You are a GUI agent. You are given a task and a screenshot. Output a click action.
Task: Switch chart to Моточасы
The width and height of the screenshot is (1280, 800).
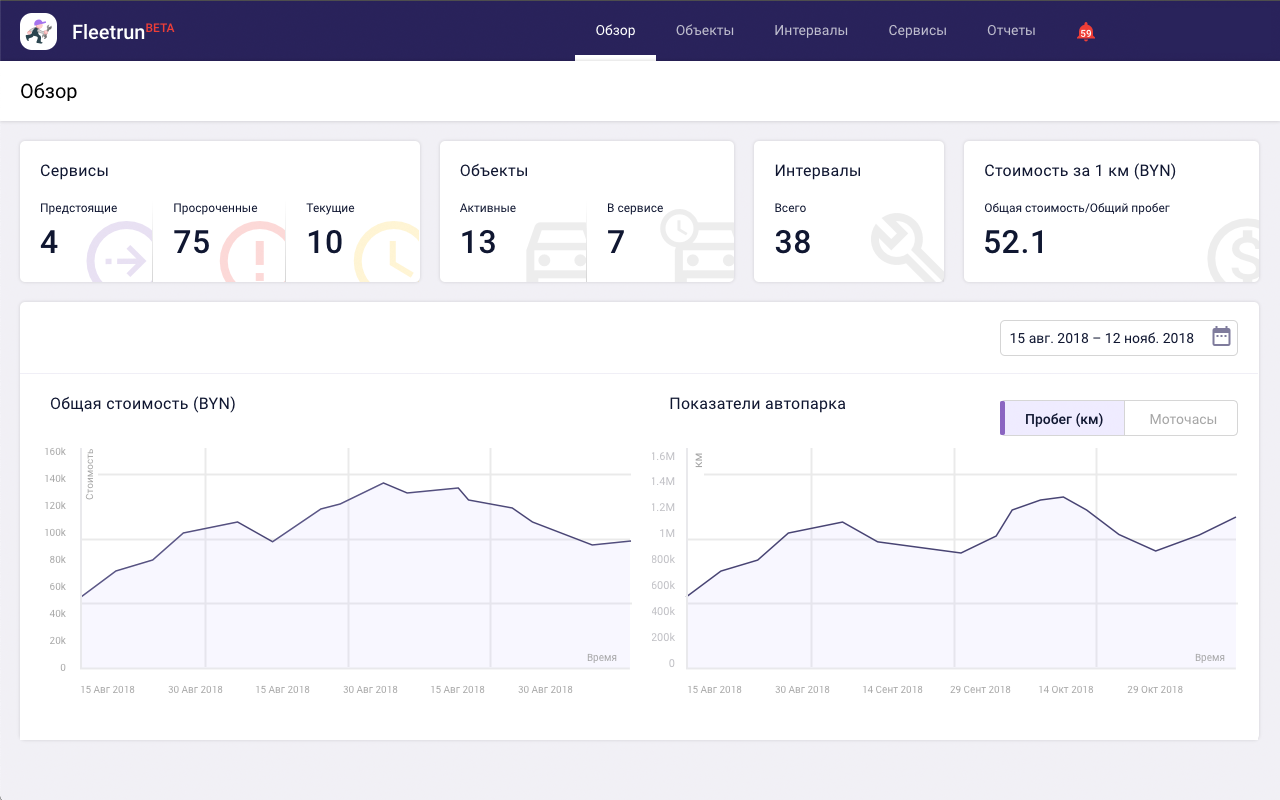click(1182, 419)
